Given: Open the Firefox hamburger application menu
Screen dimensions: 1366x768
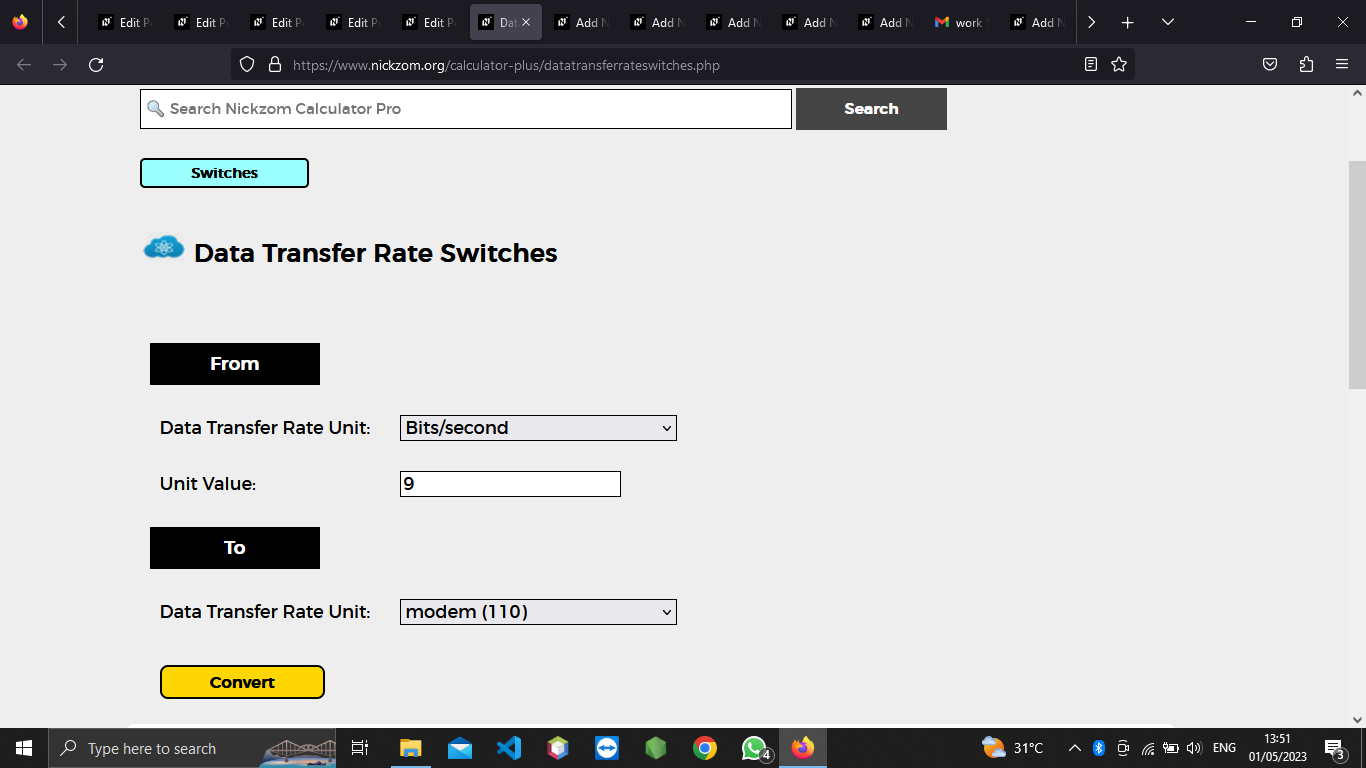Looking at the screenshot, I should (x=1342, y=65).
